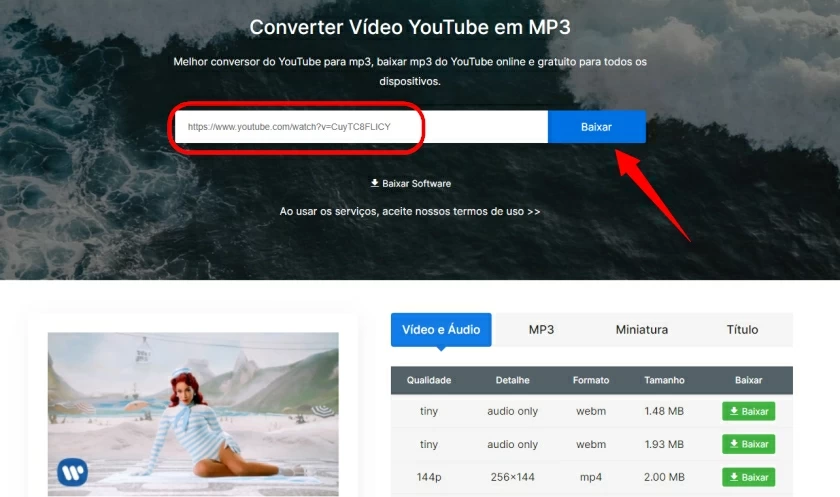Download the 1.48 MB webm file
This screenshot has width=840, height=497.
click(x=748, y=411)
